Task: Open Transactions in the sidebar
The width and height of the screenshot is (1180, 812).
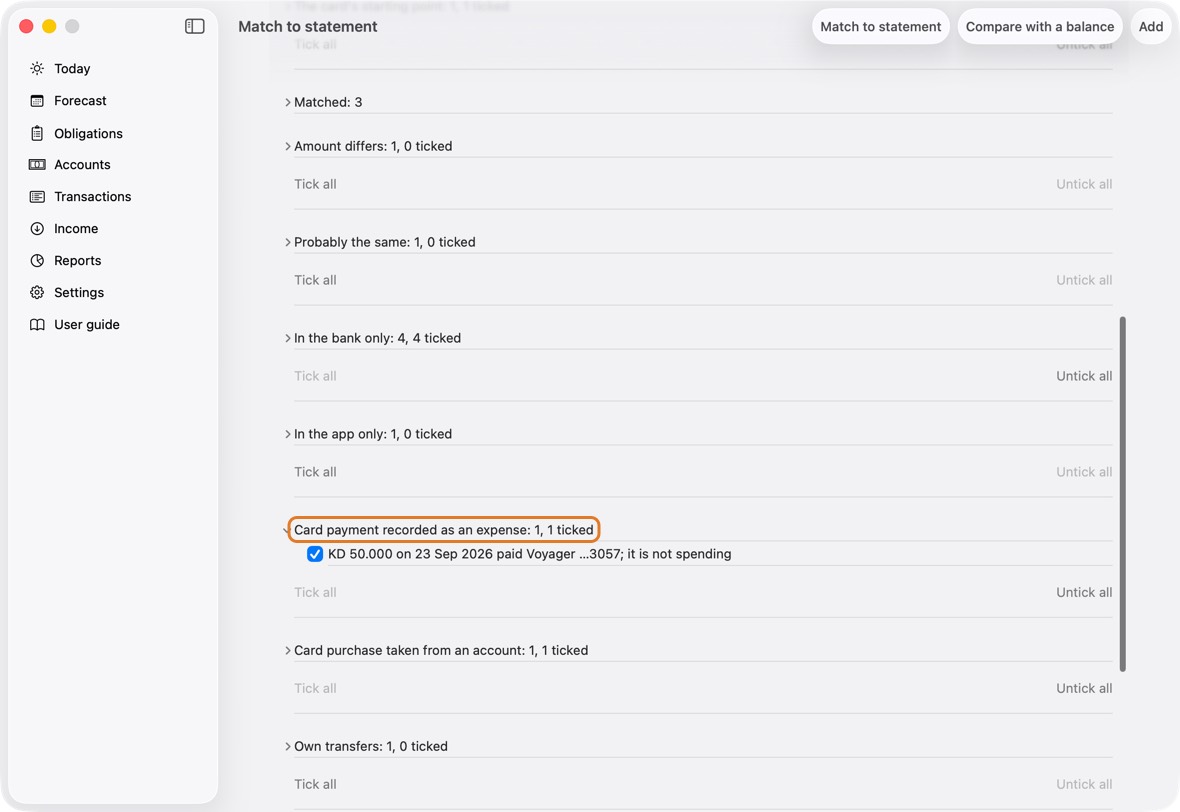Action: pos(113,196)
